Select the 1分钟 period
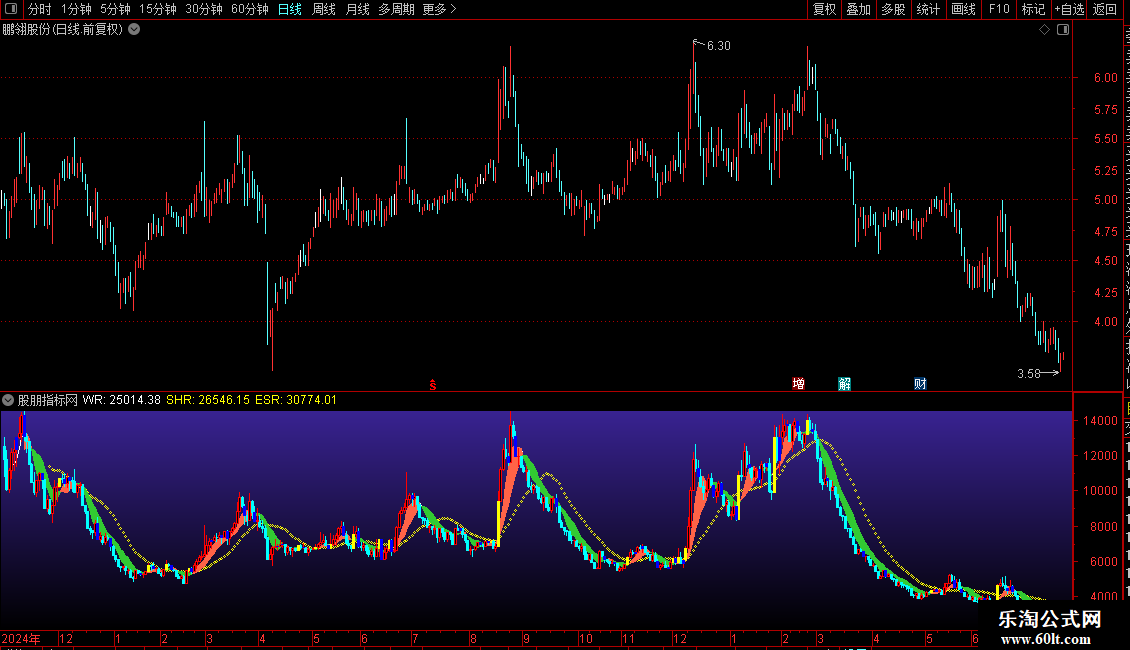This screenshot has width=1130, height=650. [76, 9]
